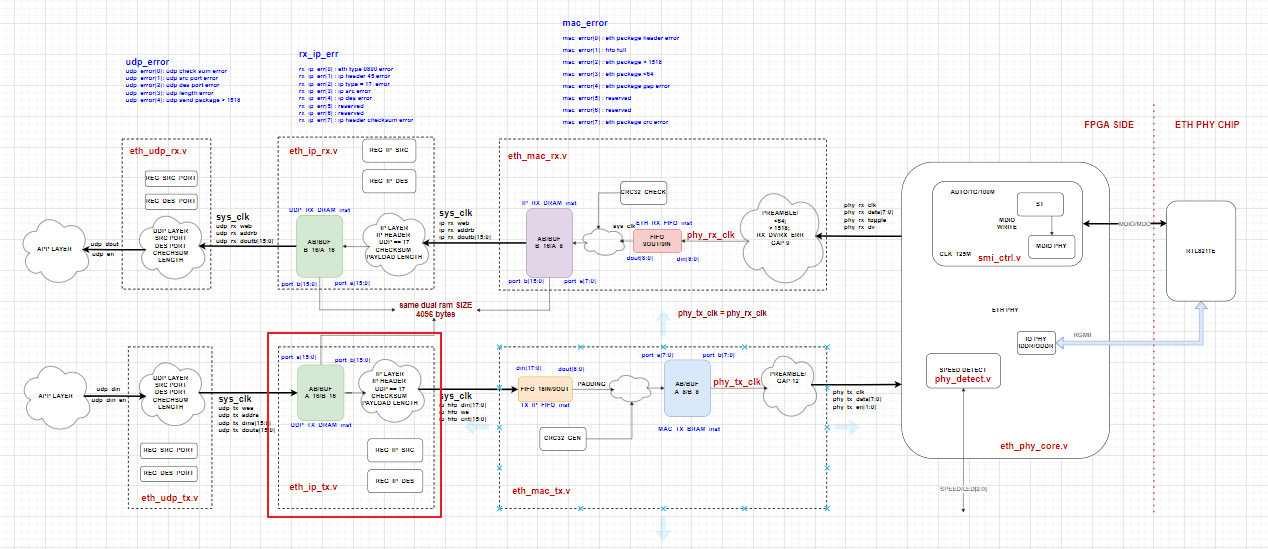Click the phy_tx_clk red label near MAC TX BRAM

click(x=737, y=382)
